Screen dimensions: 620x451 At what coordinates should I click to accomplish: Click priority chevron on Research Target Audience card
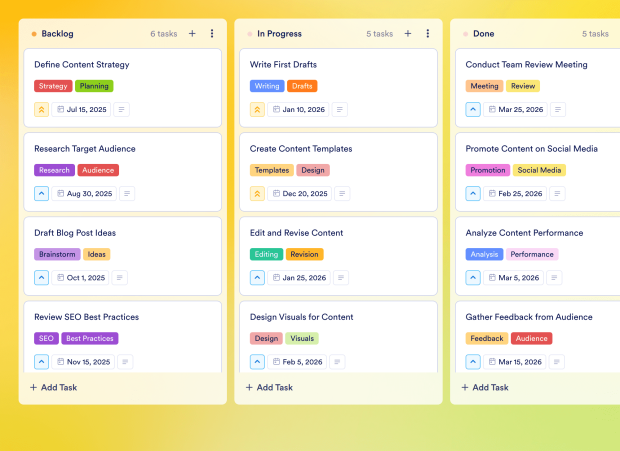tap(42, 193)
